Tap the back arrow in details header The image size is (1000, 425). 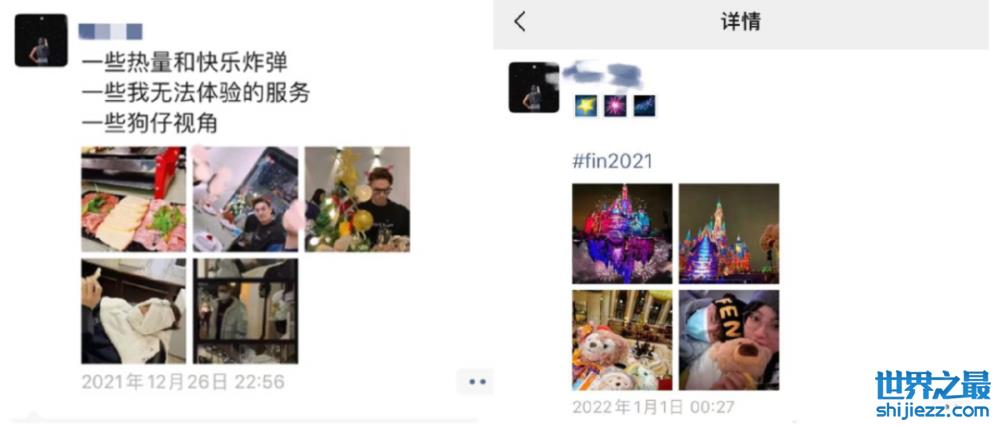point(520,22)
